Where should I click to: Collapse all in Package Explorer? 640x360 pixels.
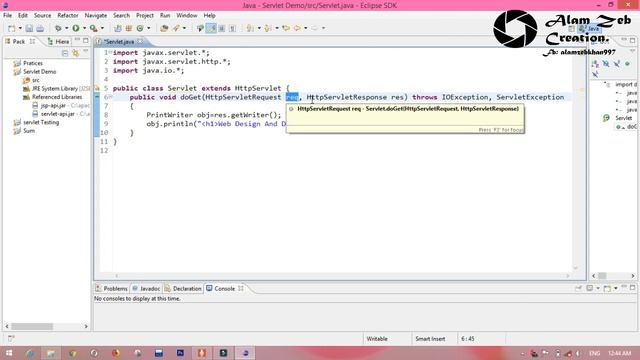[x=65, y=53]
